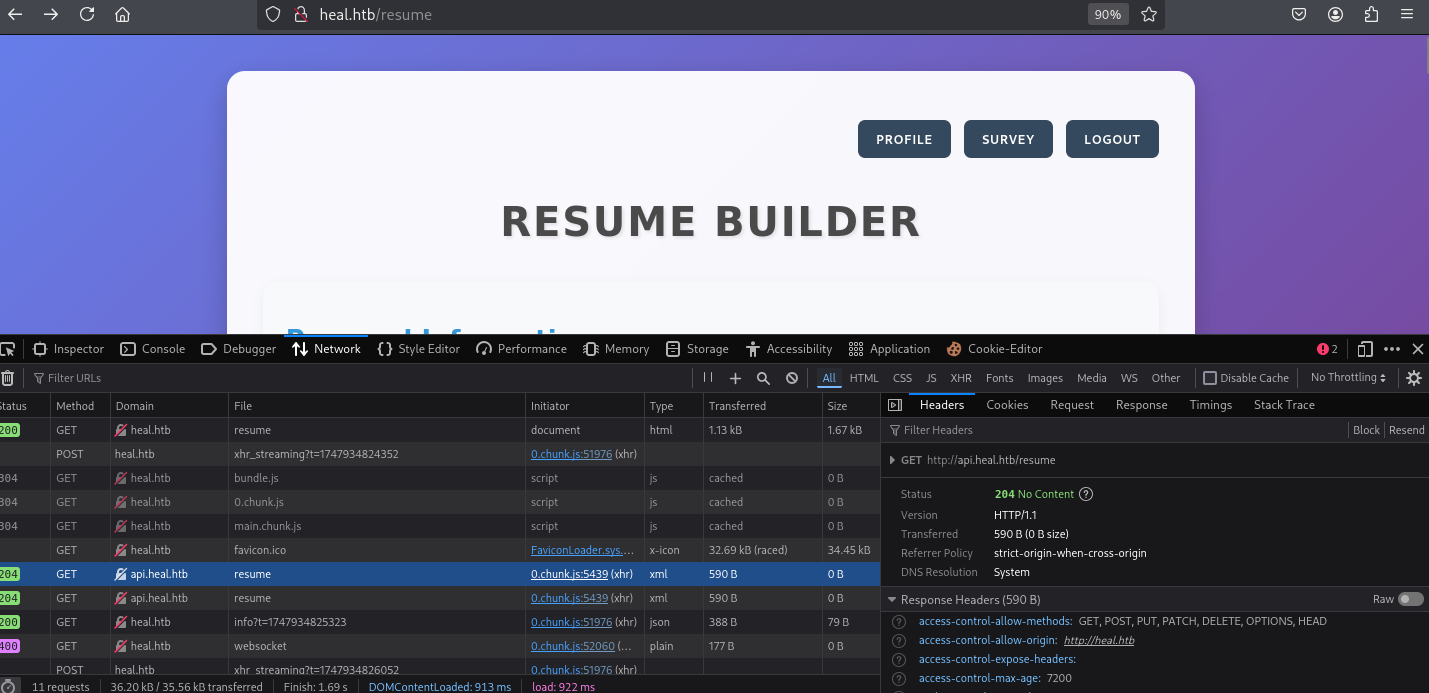Screen dimensions: 1429x693
Task: Toggle the responsive design mode icon
Action: tap(1366, 349)
